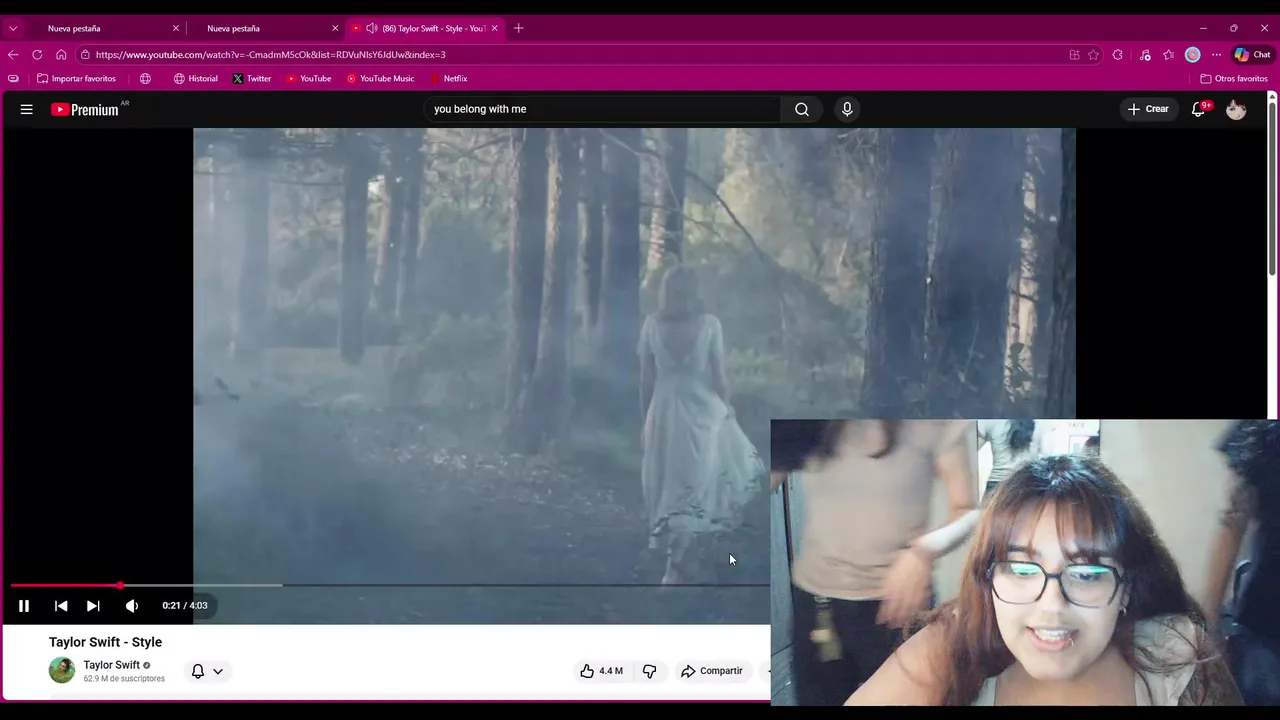This screenshot has width=1280, height=720.
Task: Expand the Otros favoritos folder
Action: tap(1234, 78)
